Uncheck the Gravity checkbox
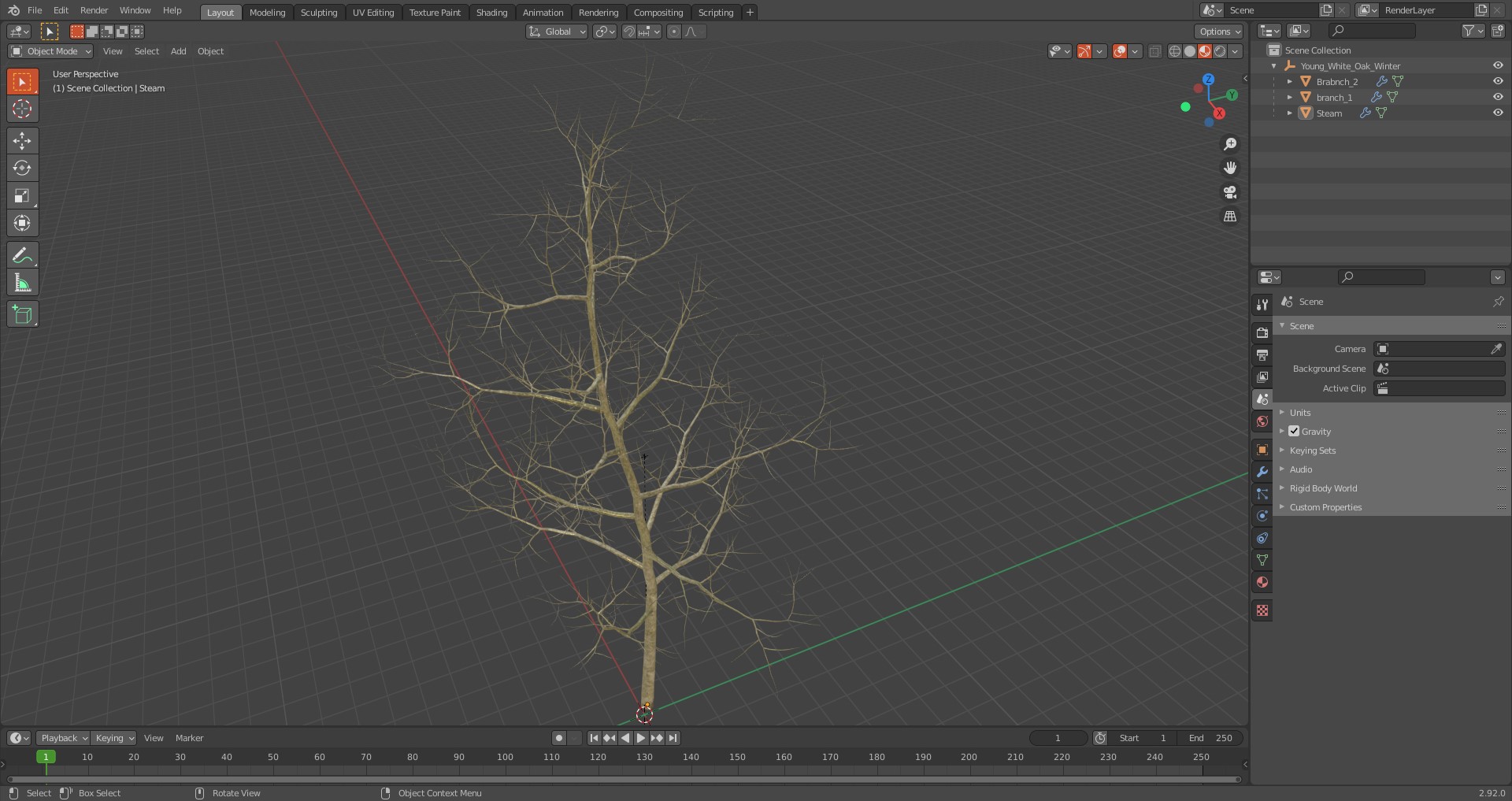 point(1294,431)
